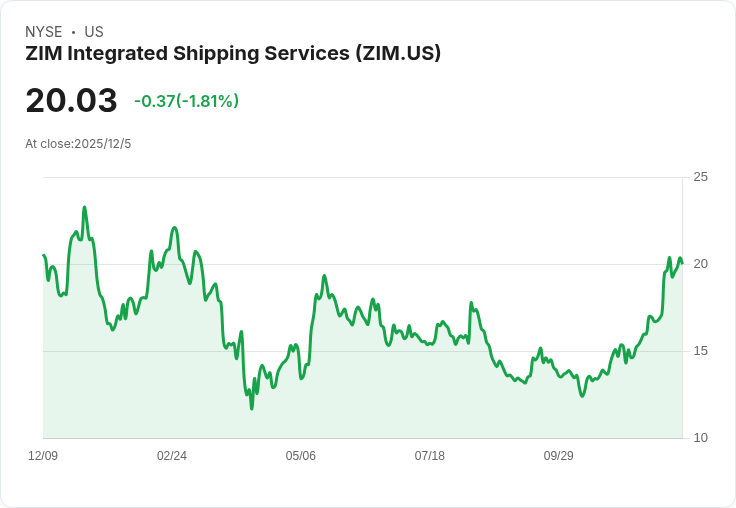This screenshot has width=736, height=508.
Task: Click the 02/24 date label on x-axis
Action: (172, 455)
